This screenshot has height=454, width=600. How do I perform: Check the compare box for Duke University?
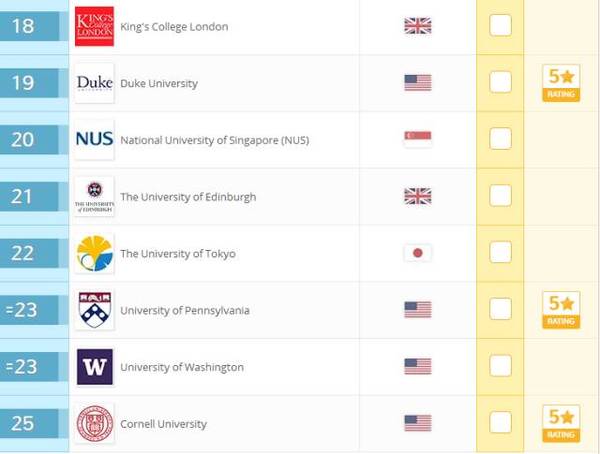500,82
